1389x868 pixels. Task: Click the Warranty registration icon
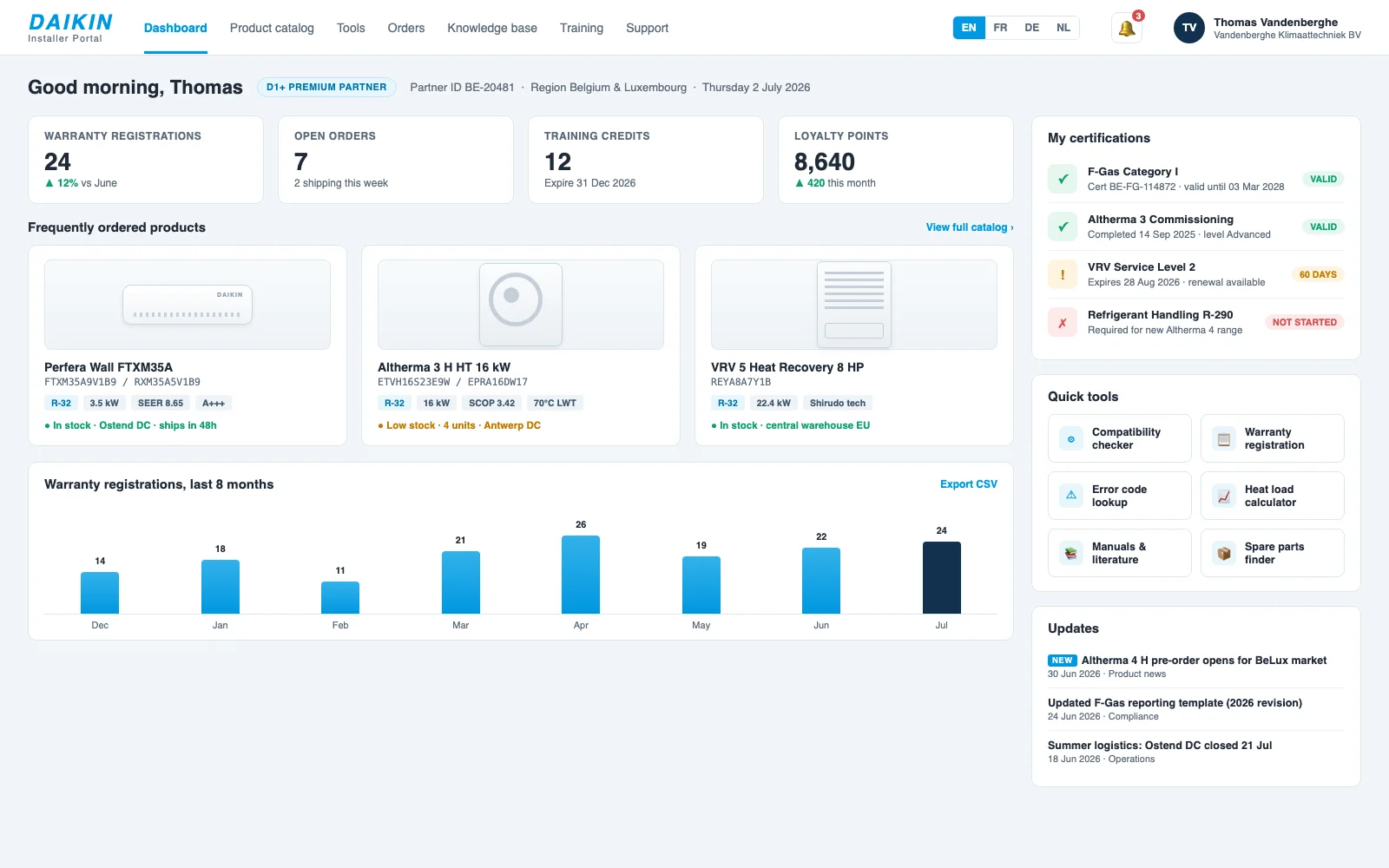(x=1224, y=439)
